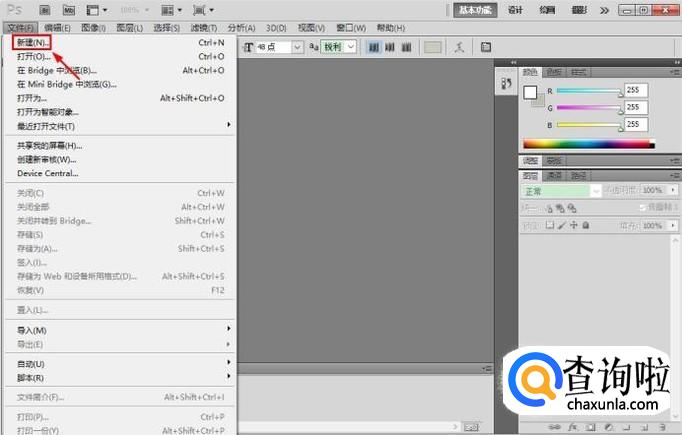Toggle lock image pixels brush icon
Image resolution: width=682 pixels, height=435 pixels.
(x=562, y=225)
